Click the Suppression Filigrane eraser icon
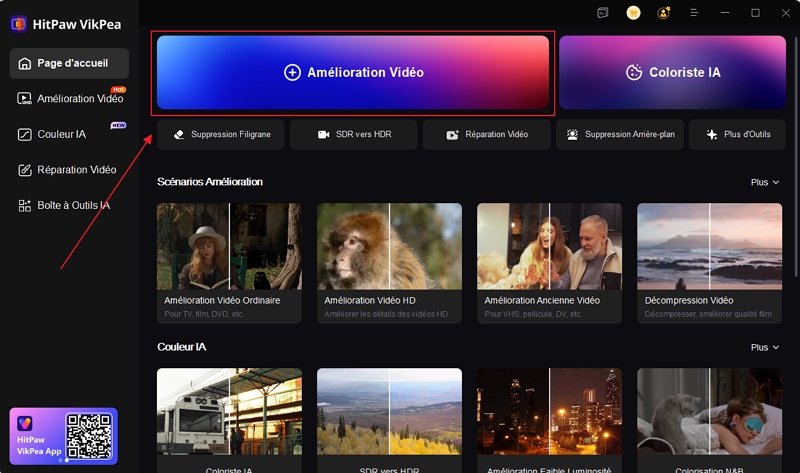The width and height of the screenshot is (800, 473). point(179,134)
